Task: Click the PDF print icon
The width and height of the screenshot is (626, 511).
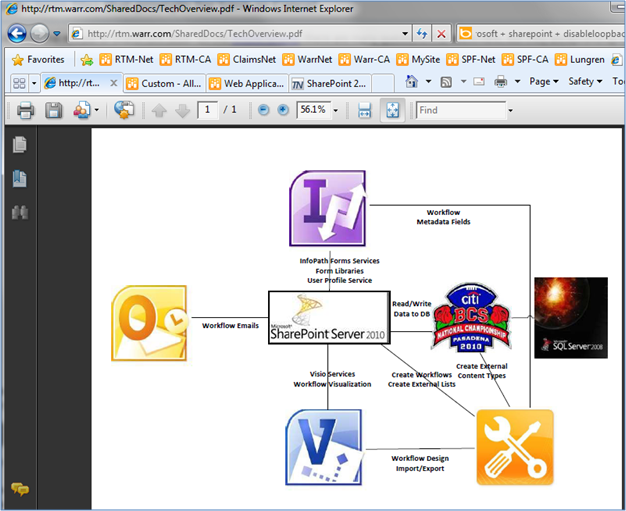Action: point(25,110)
